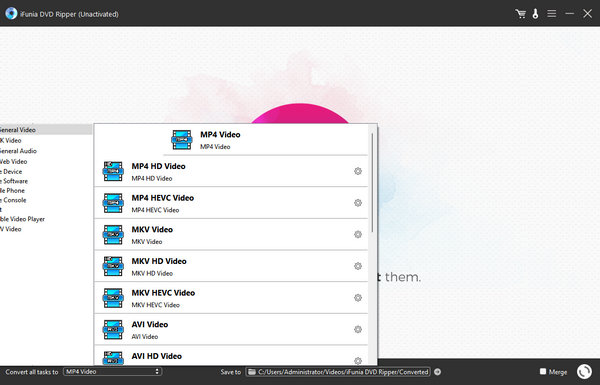Click the MKV HD Video film icon
The height and width of the screenshot is (385, 600).
[113, 266]
